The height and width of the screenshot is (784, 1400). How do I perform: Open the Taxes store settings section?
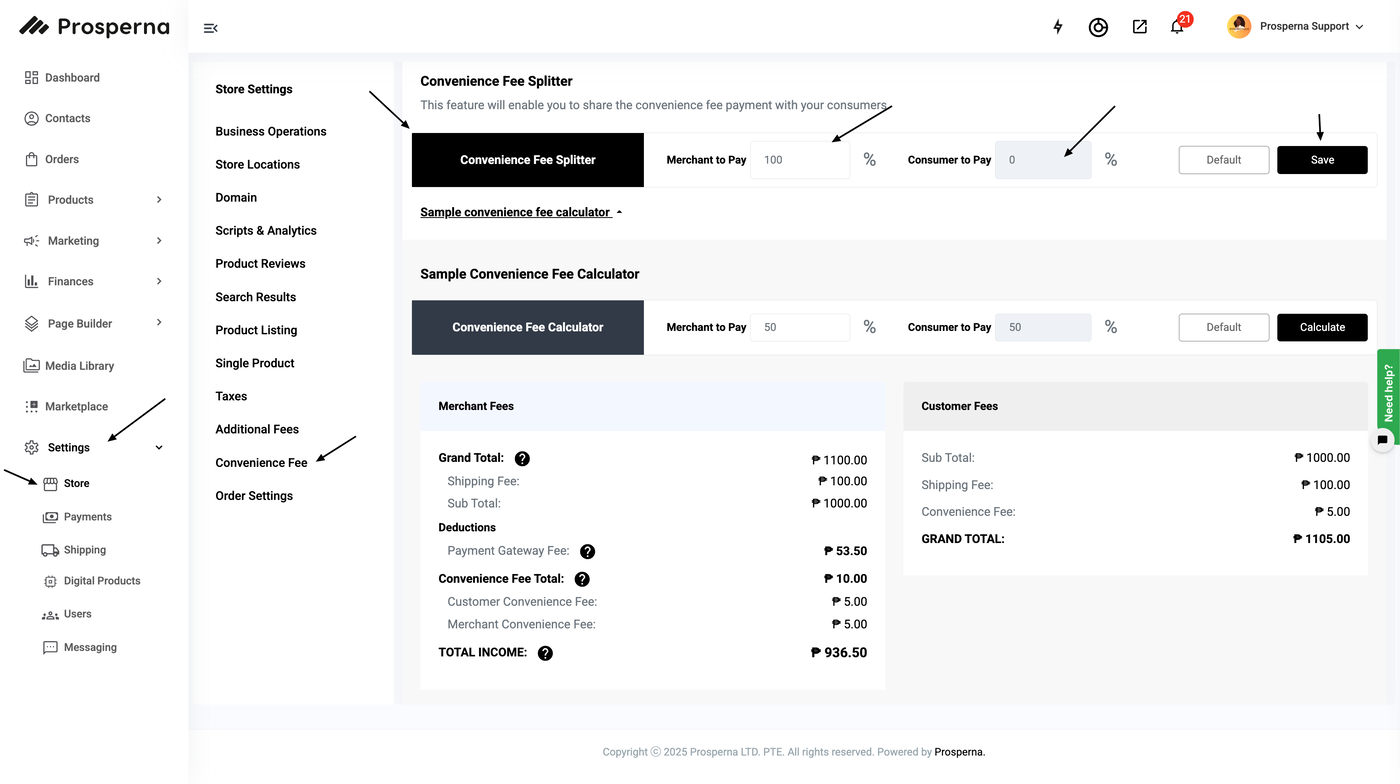(231, 396)
